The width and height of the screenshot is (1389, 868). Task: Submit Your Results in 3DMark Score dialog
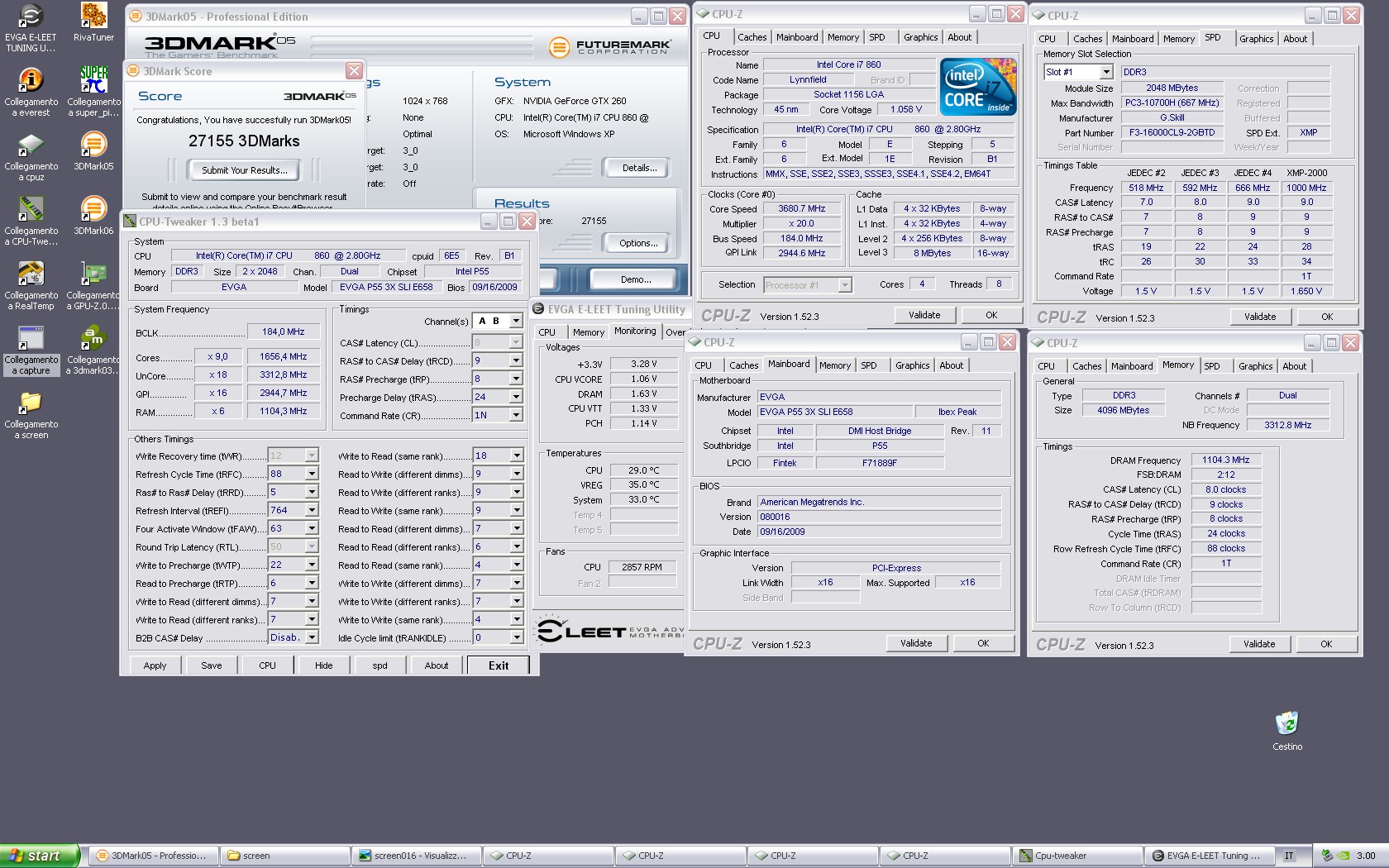click(x=245, y=170)
